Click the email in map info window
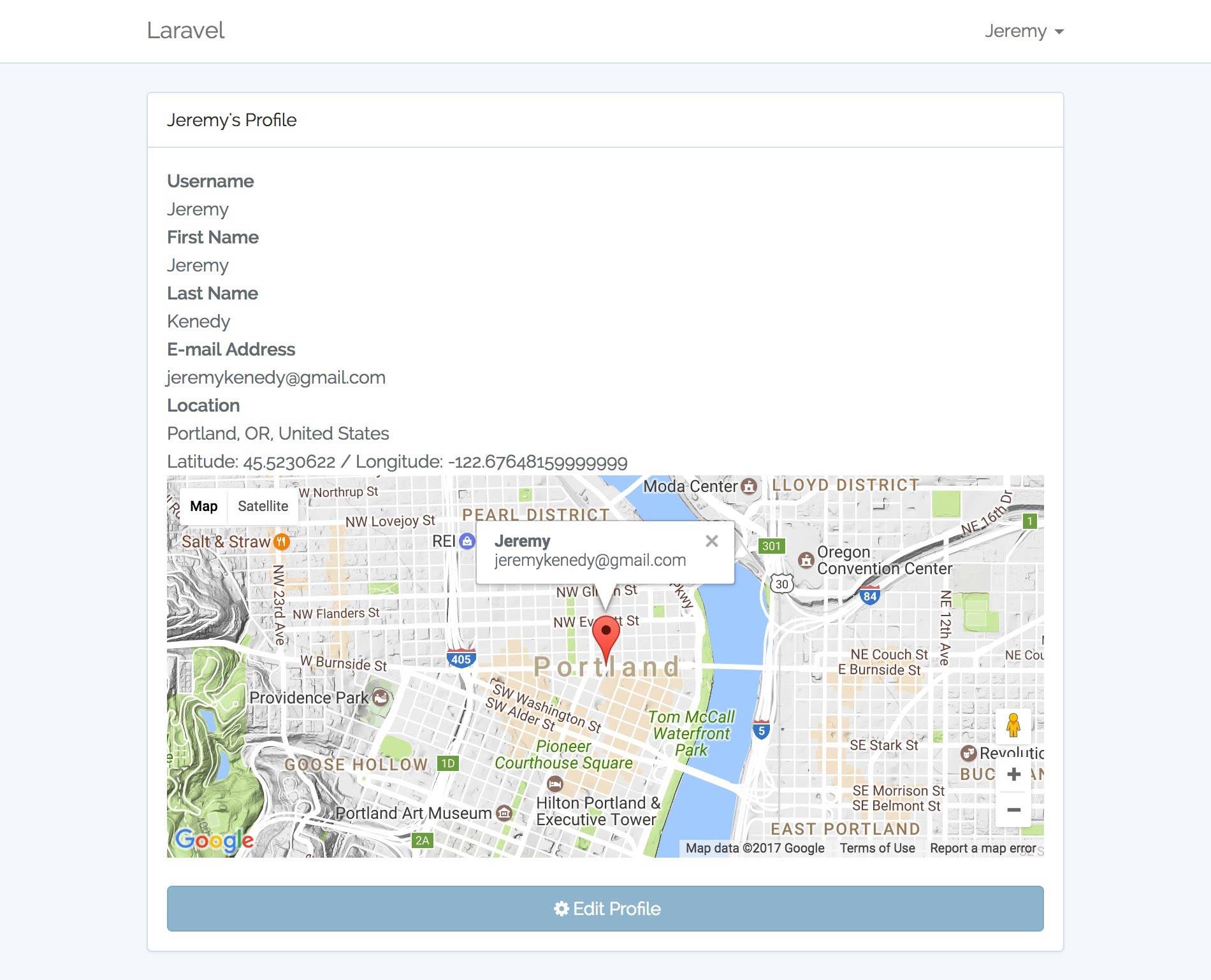Screen dimensions: 1211x980 590,560
